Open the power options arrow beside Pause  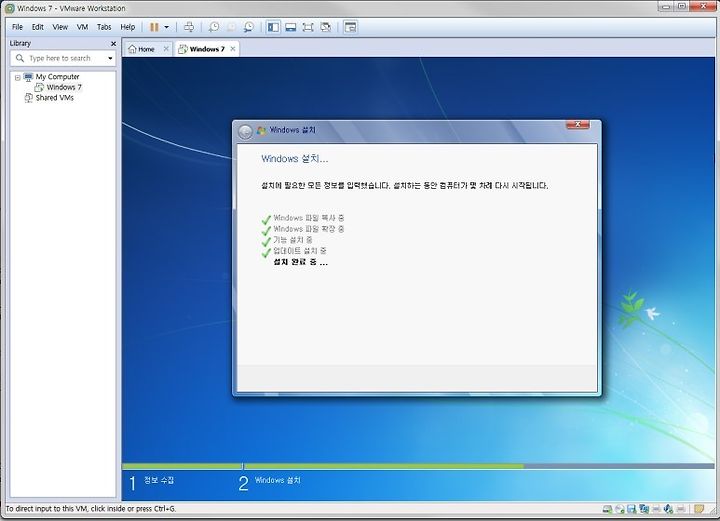pyautogui.click(x=167, y=27)
